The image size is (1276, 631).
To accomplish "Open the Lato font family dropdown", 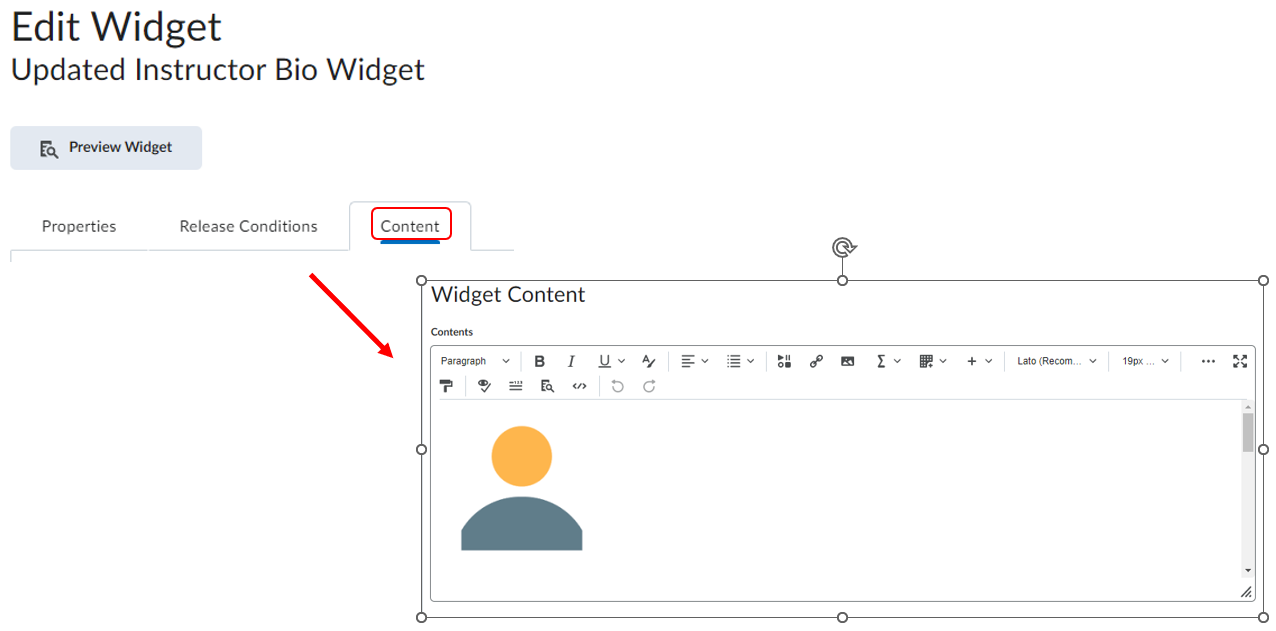I will [x=1057, y=361].
